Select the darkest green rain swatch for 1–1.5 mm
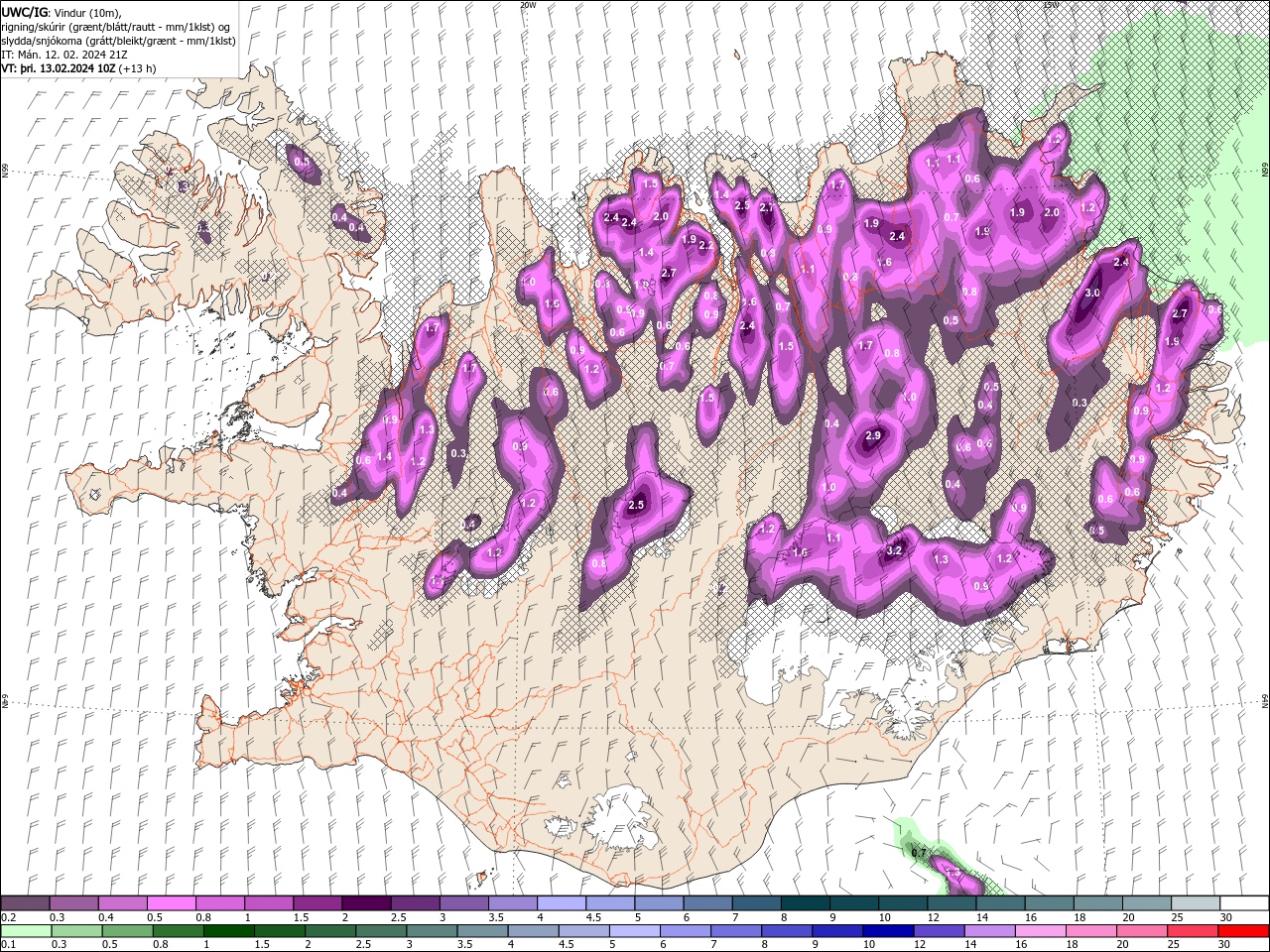This screenshot has height=952, width=1270. click(230, 931)
